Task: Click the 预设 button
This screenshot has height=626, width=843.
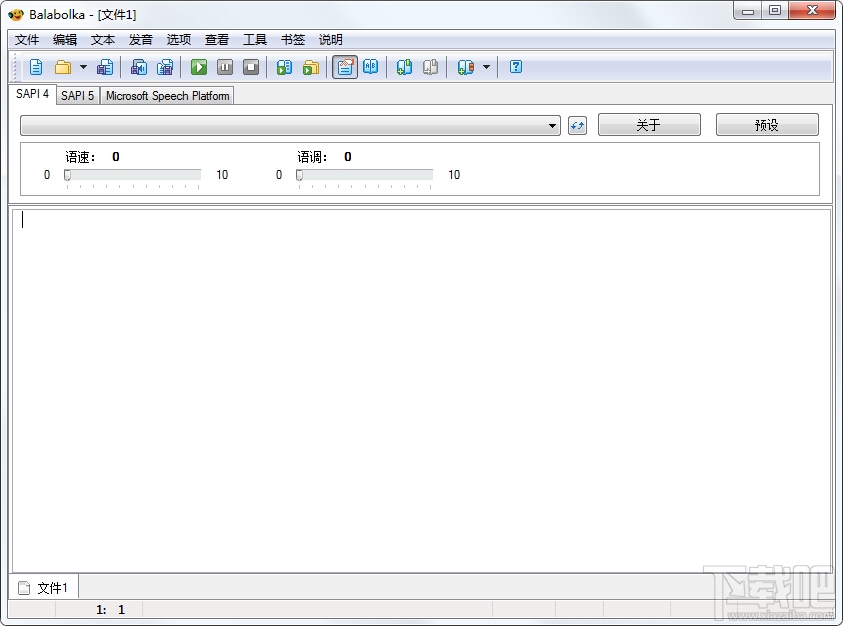Action: (x=767, y=125)
